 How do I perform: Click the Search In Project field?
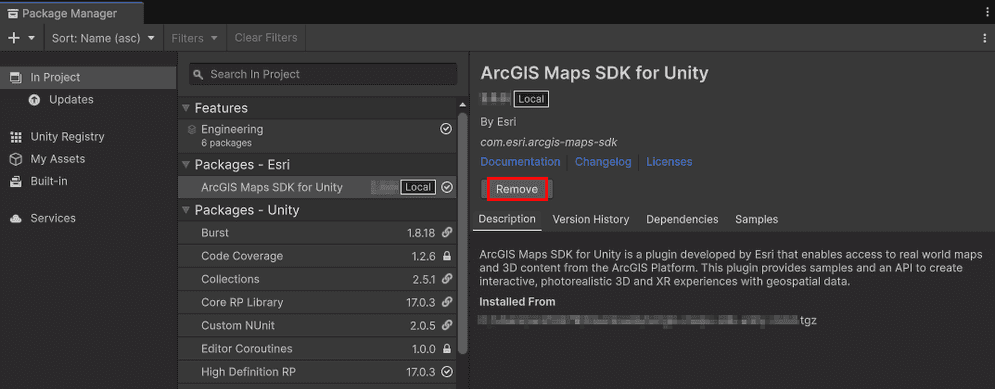click(x=323, y=74)
